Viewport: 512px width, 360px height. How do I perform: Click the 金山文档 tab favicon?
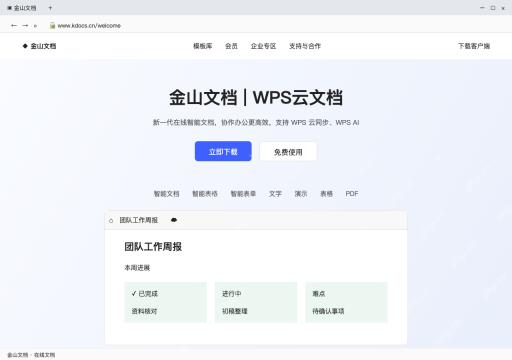click(9, 8)
